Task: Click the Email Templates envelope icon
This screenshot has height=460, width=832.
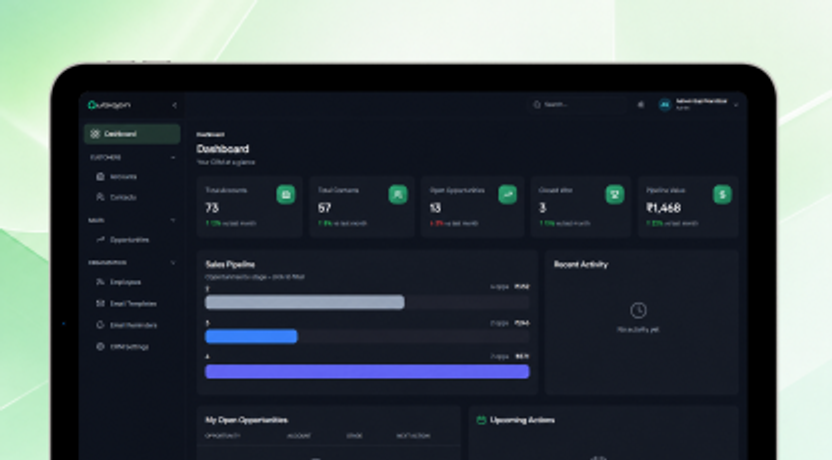Action: click(100, 303)
